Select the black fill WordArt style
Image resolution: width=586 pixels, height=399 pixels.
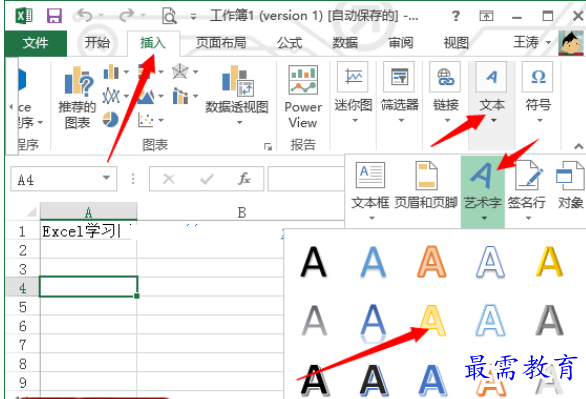[x=314, y=262]
